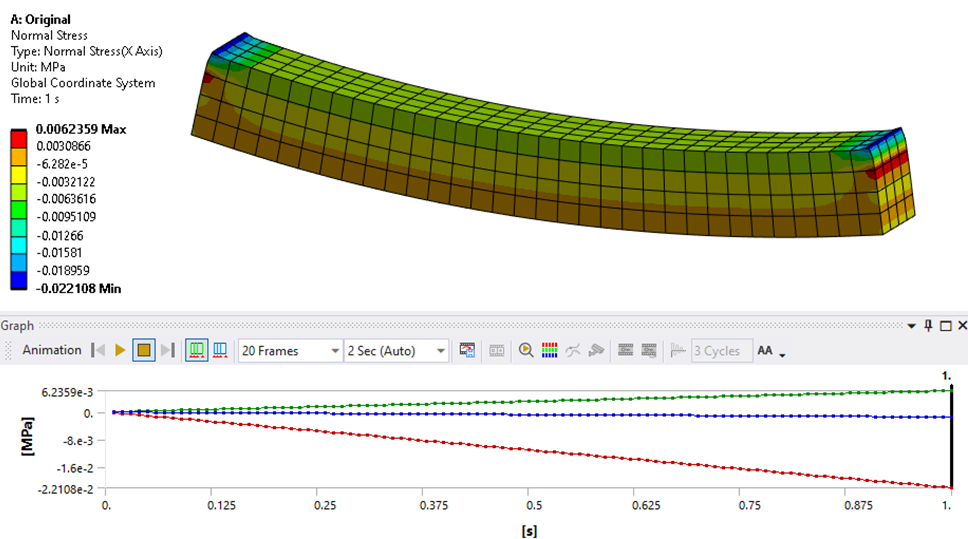Toggle result sets frame mode

[220, 350]
